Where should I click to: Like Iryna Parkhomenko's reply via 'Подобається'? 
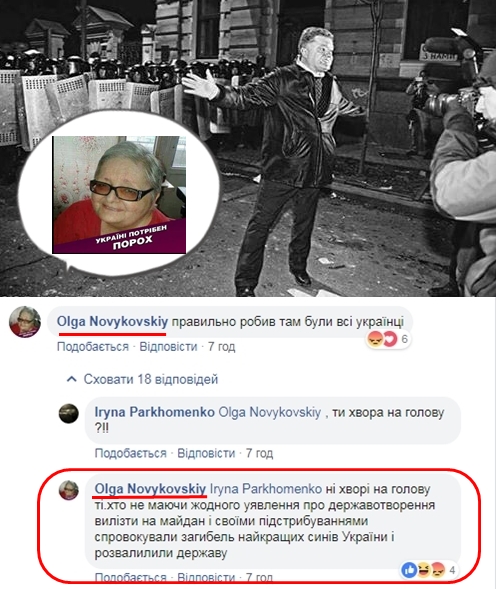click(130, 453)
